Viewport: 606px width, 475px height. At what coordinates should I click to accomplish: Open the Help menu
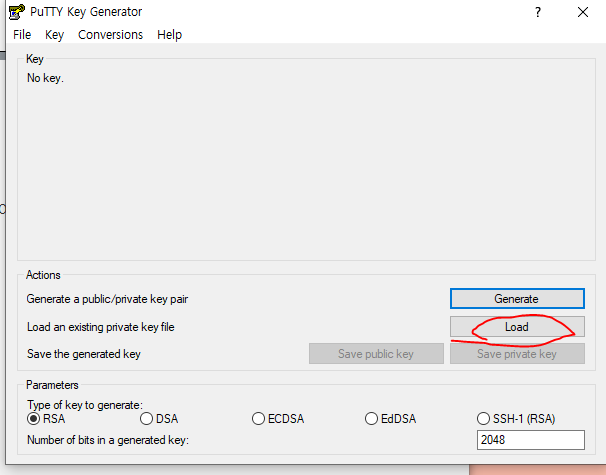pyautogui.click(x=169, y=35)
